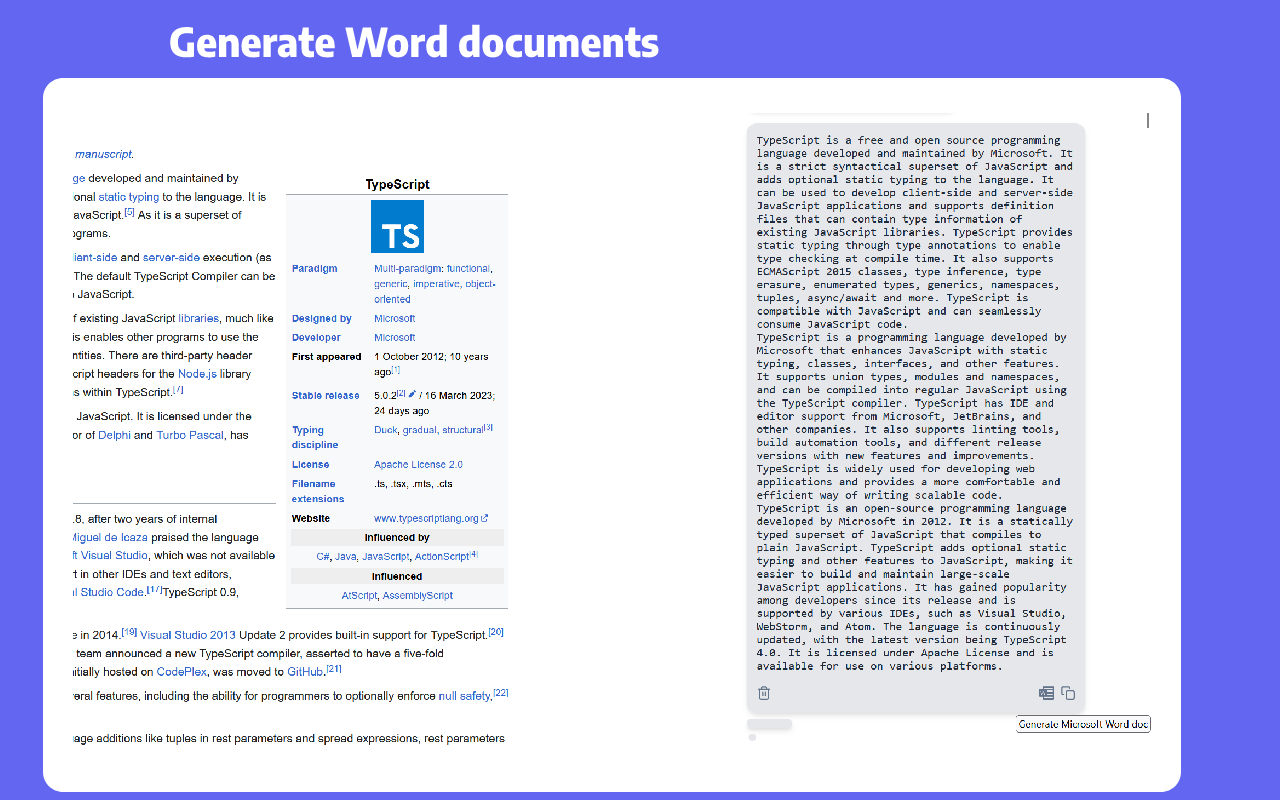Click the external link icon after typescriptlang.org
The width and height of the screenshot is (1280, 800).
pyautogui.click(x=485, y=518)
